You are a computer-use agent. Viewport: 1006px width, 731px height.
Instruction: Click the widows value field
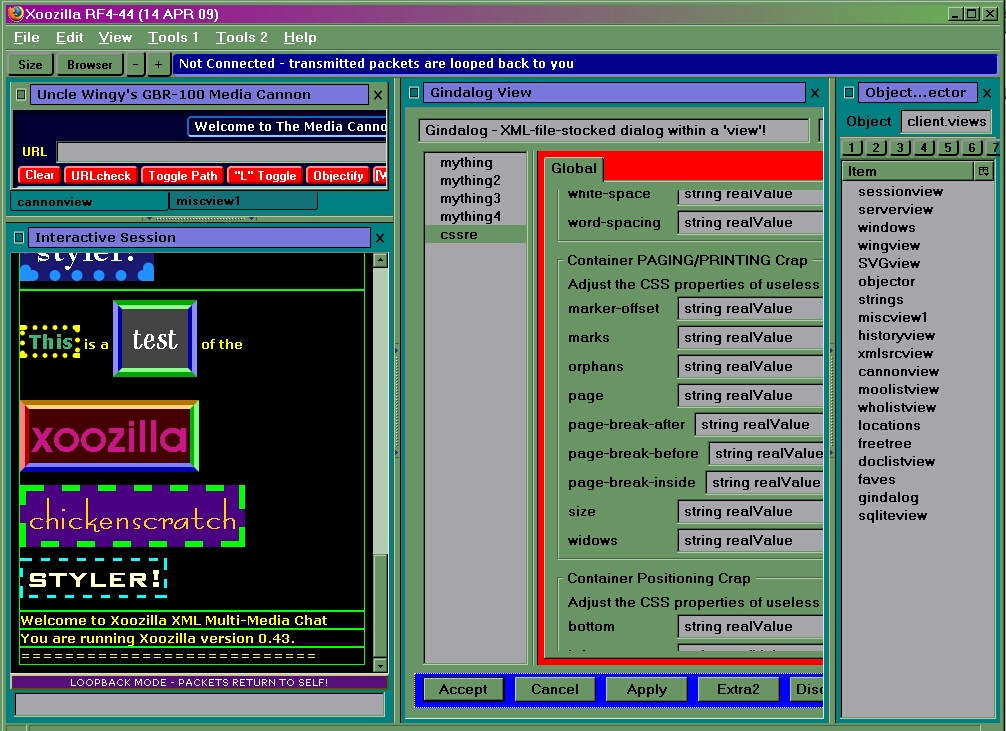coord(750,540)
